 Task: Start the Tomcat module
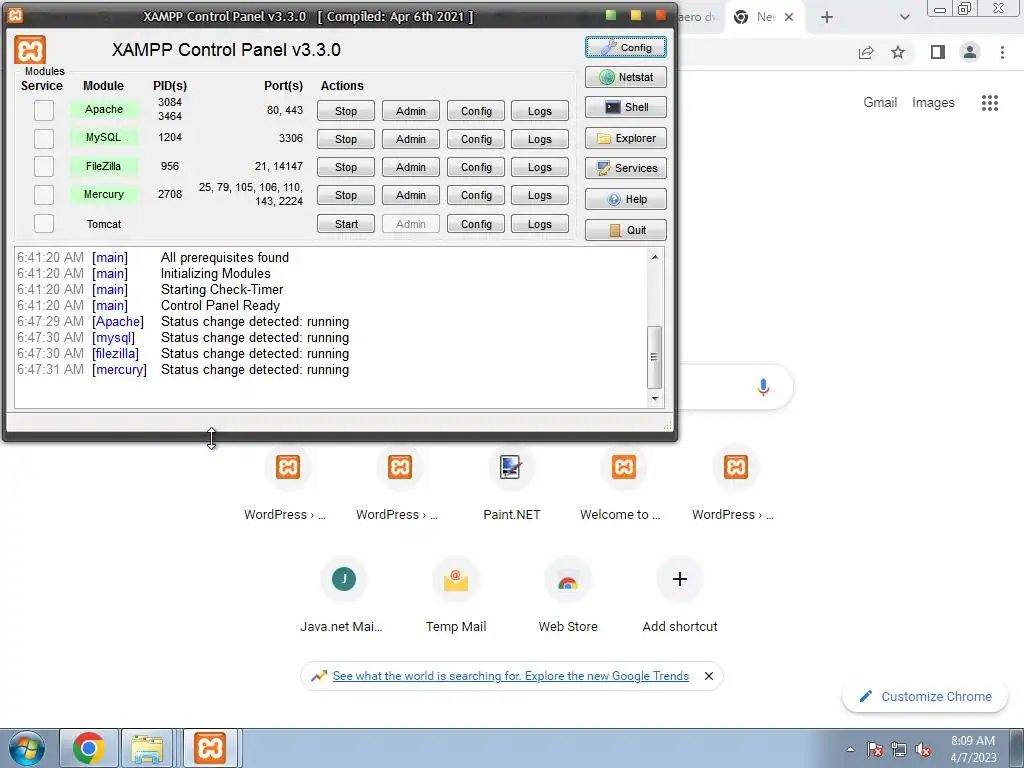[x=346, y=224]
